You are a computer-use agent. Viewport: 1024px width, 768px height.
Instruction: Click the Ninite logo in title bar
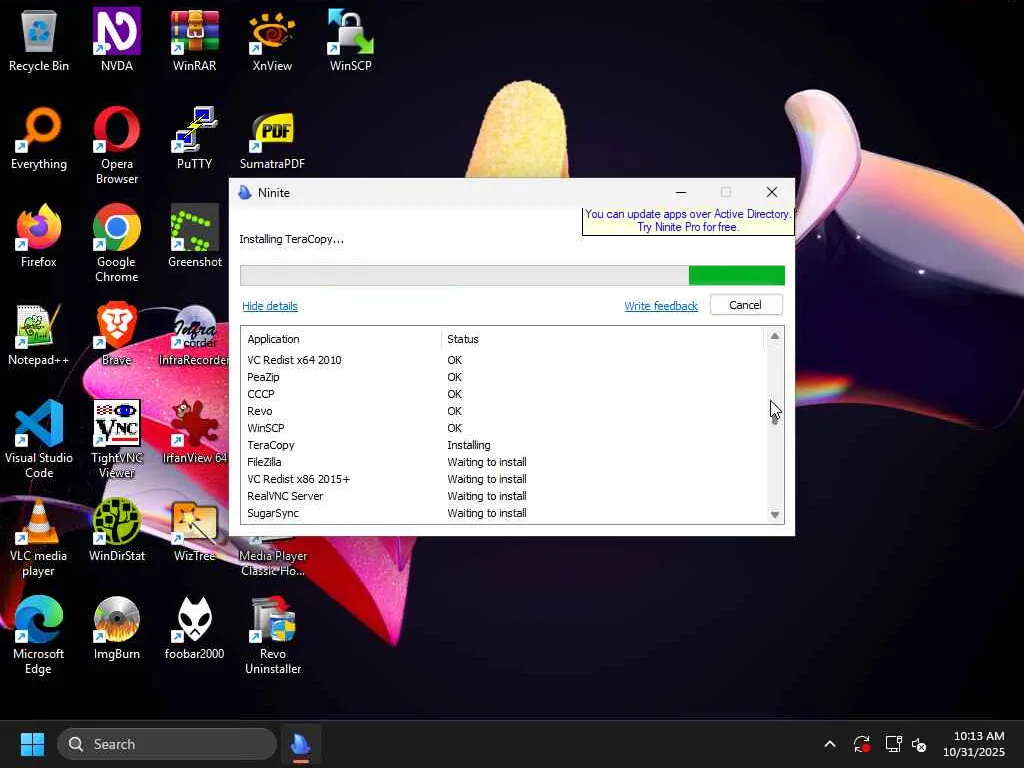pyautogui.click(x=245, y=193)
